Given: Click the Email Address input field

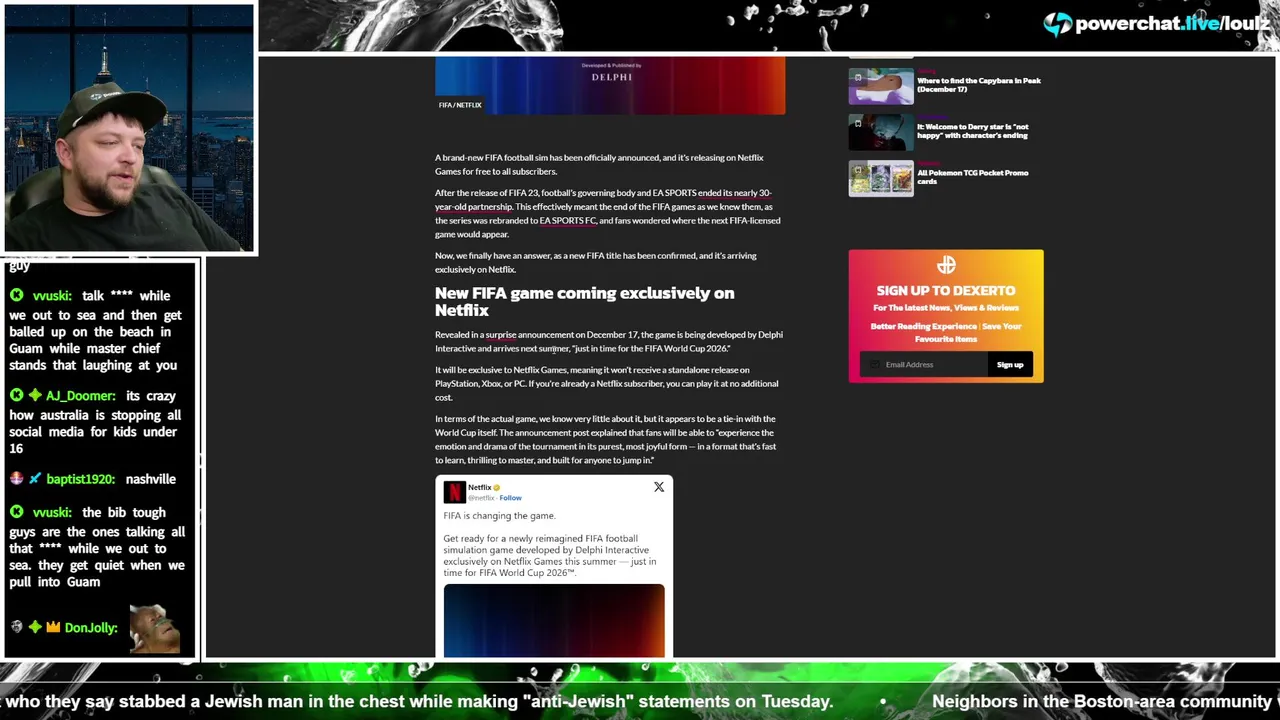Looking at the screenshot, I should coord(924,365).
